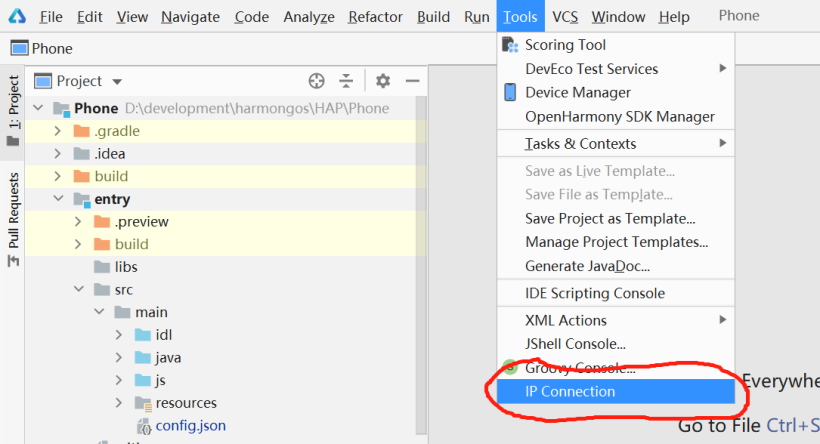The height and width of the screenshot is (444, 820).
Task: Expand the .gradle folder
Action: 59,131
